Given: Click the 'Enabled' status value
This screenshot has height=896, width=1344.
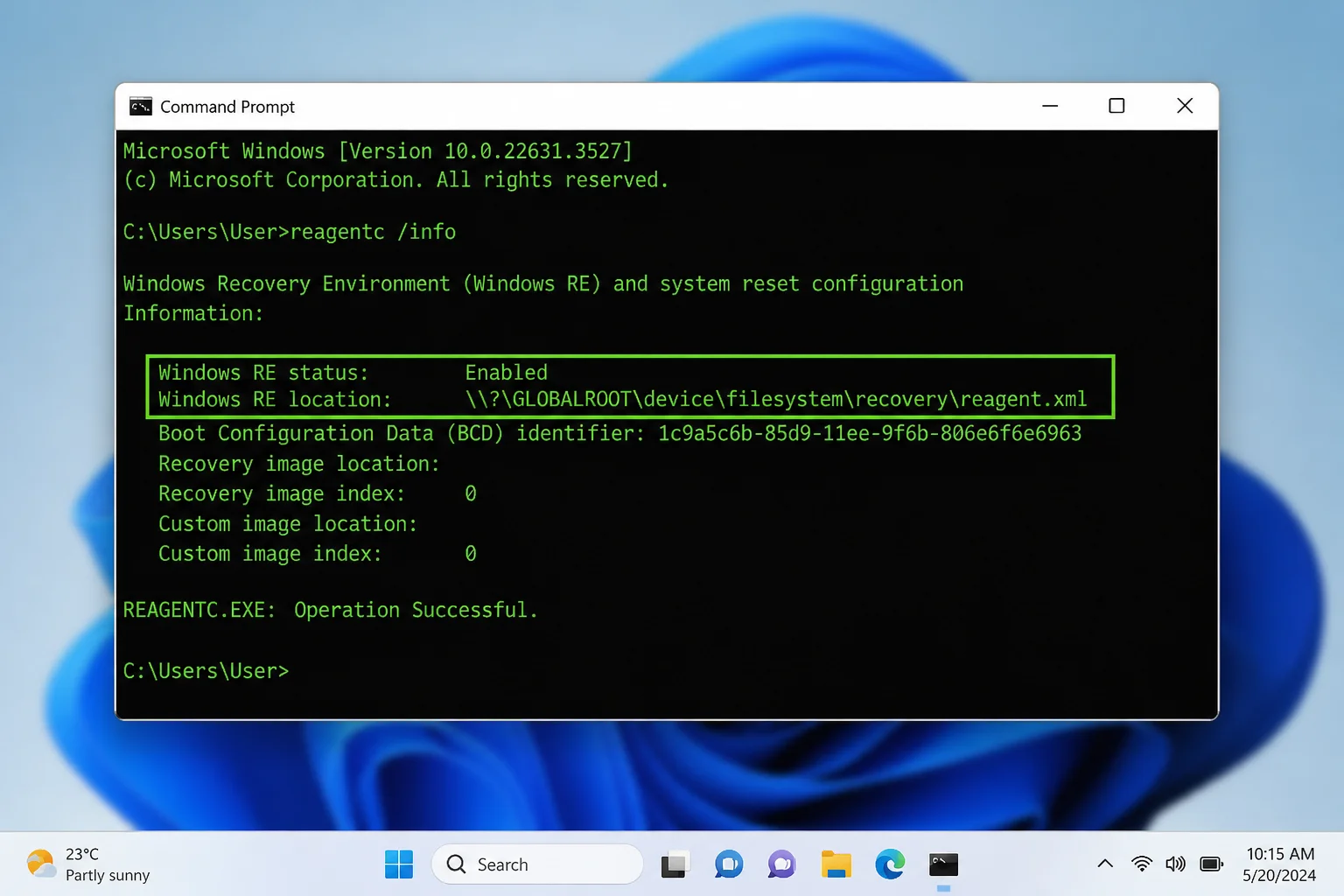Looking at the screenshot, I should pos(506,373).
